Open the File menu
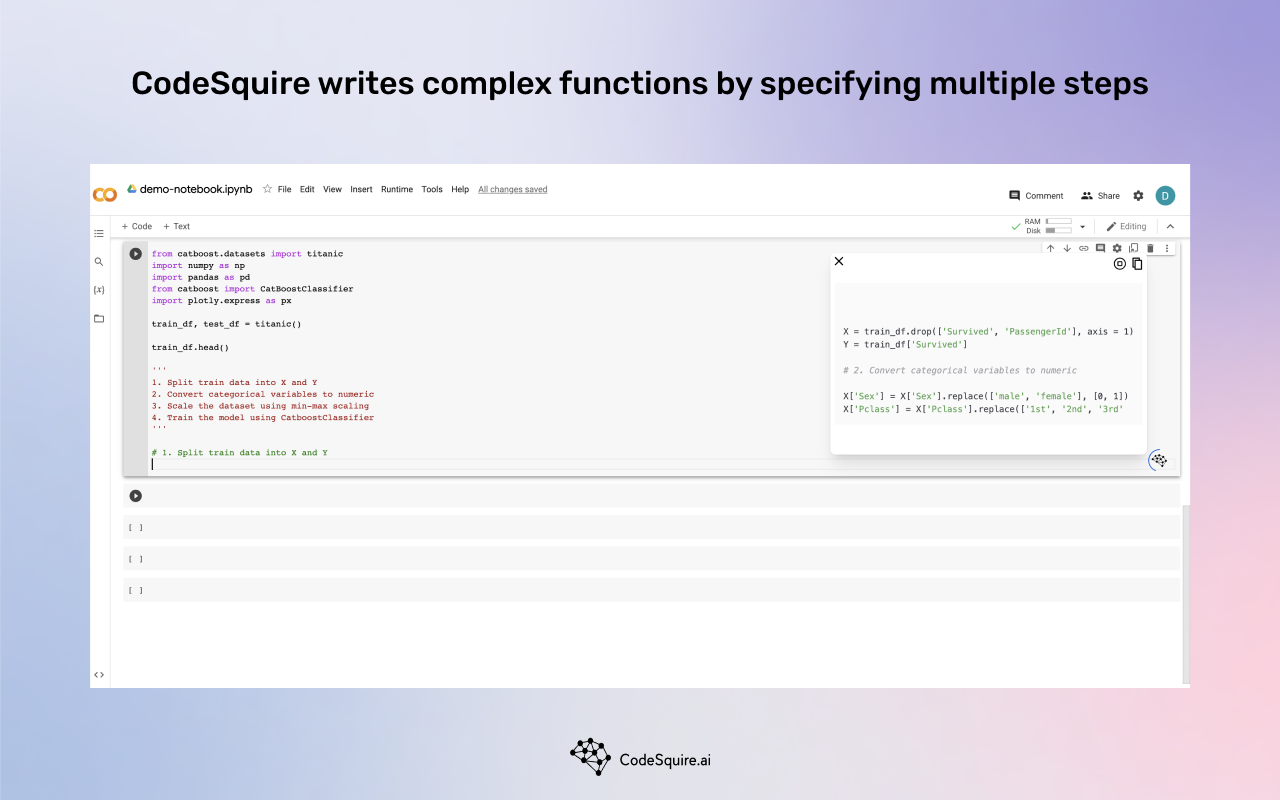Viewport: 1280px width, 800px height. [284, 189]
